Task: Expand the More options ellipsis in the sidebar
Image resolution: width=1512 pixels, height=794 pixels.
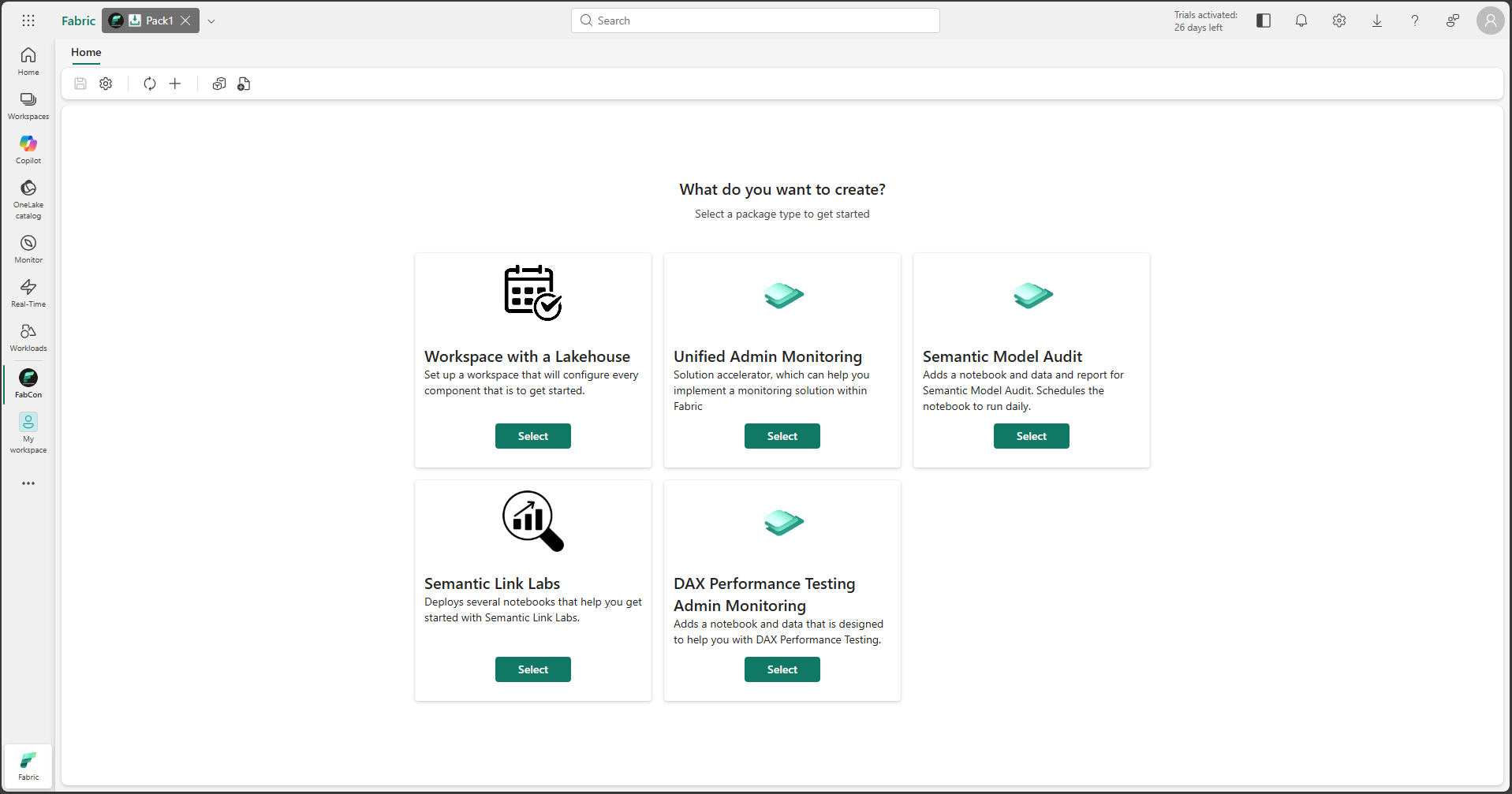Action: click(x=28, y=483)
